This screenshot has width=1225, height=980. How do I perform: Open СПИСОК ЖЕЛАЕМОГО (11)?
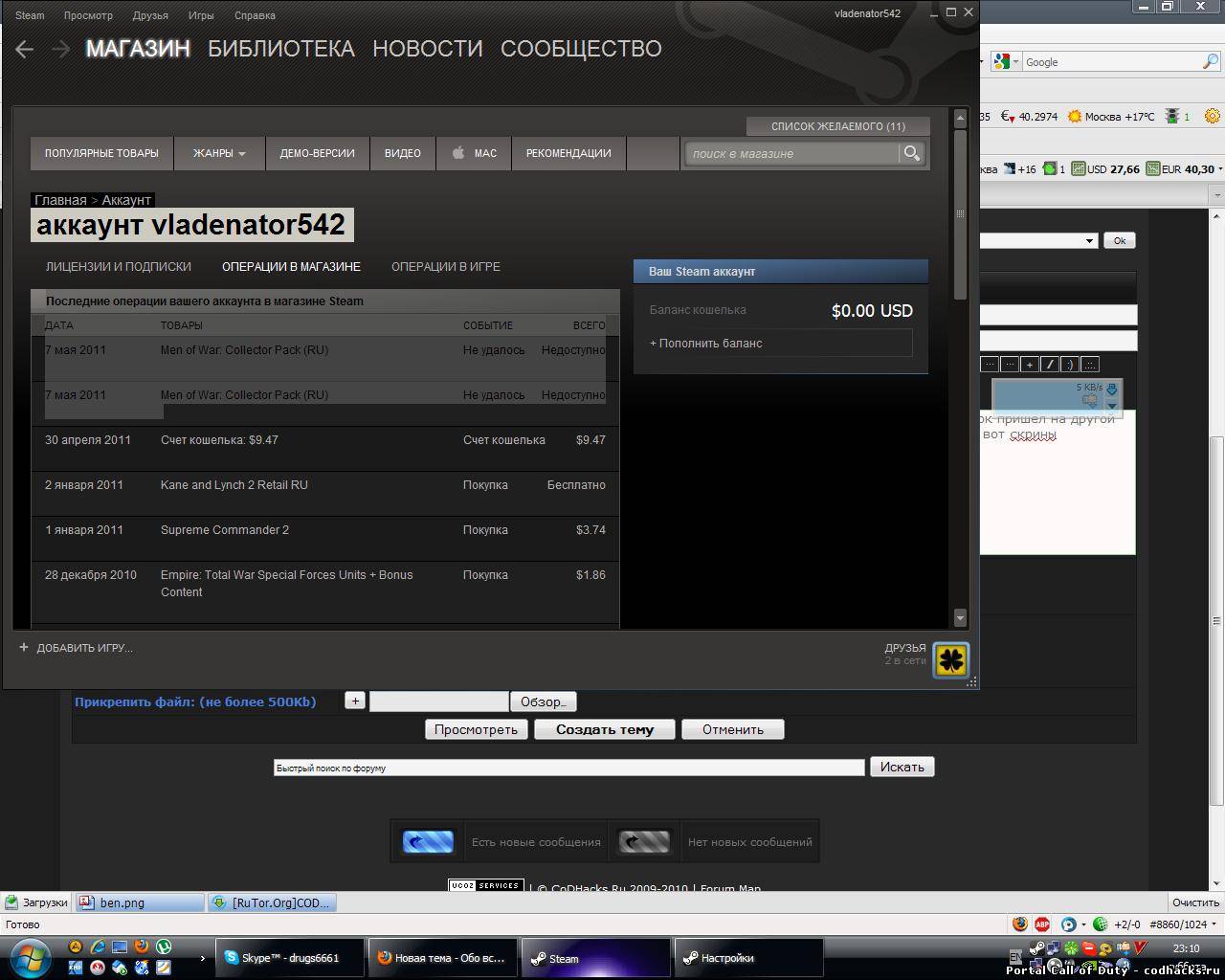[x=838, y=126]
